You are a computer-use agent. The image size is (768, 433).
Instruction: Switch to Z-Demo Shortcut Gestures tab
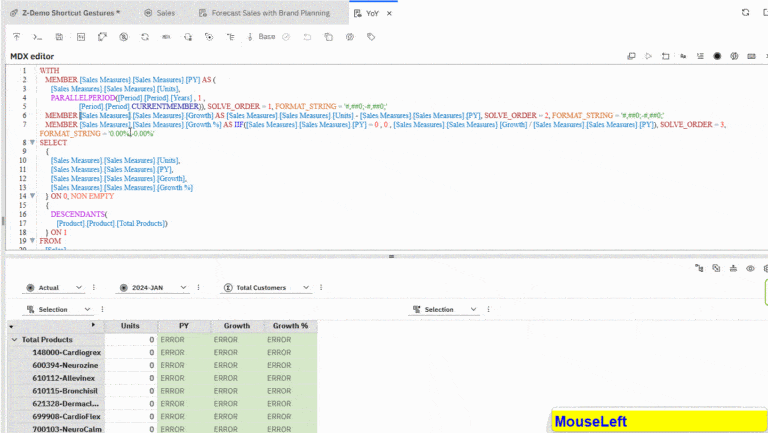coord(66,13)
